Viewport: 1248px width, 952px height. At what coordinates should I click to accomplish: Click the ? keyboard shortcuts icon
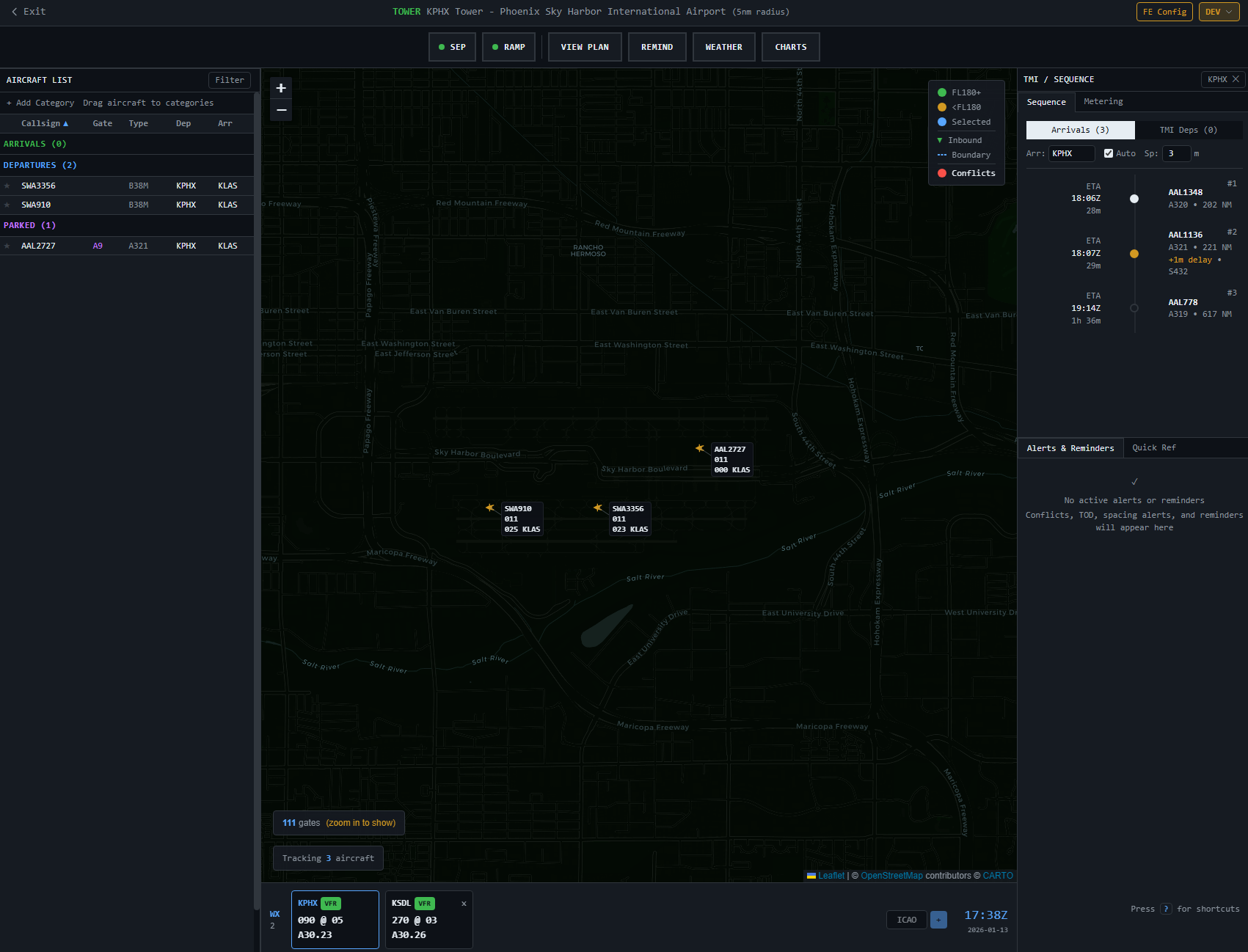(1165, 909)
